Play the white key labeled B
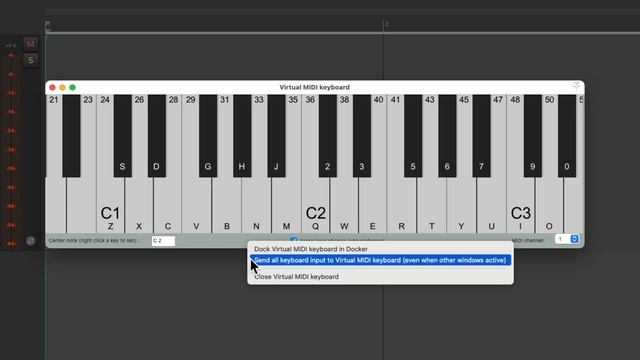This screenshot has width=640, height=360. (227, 206)
